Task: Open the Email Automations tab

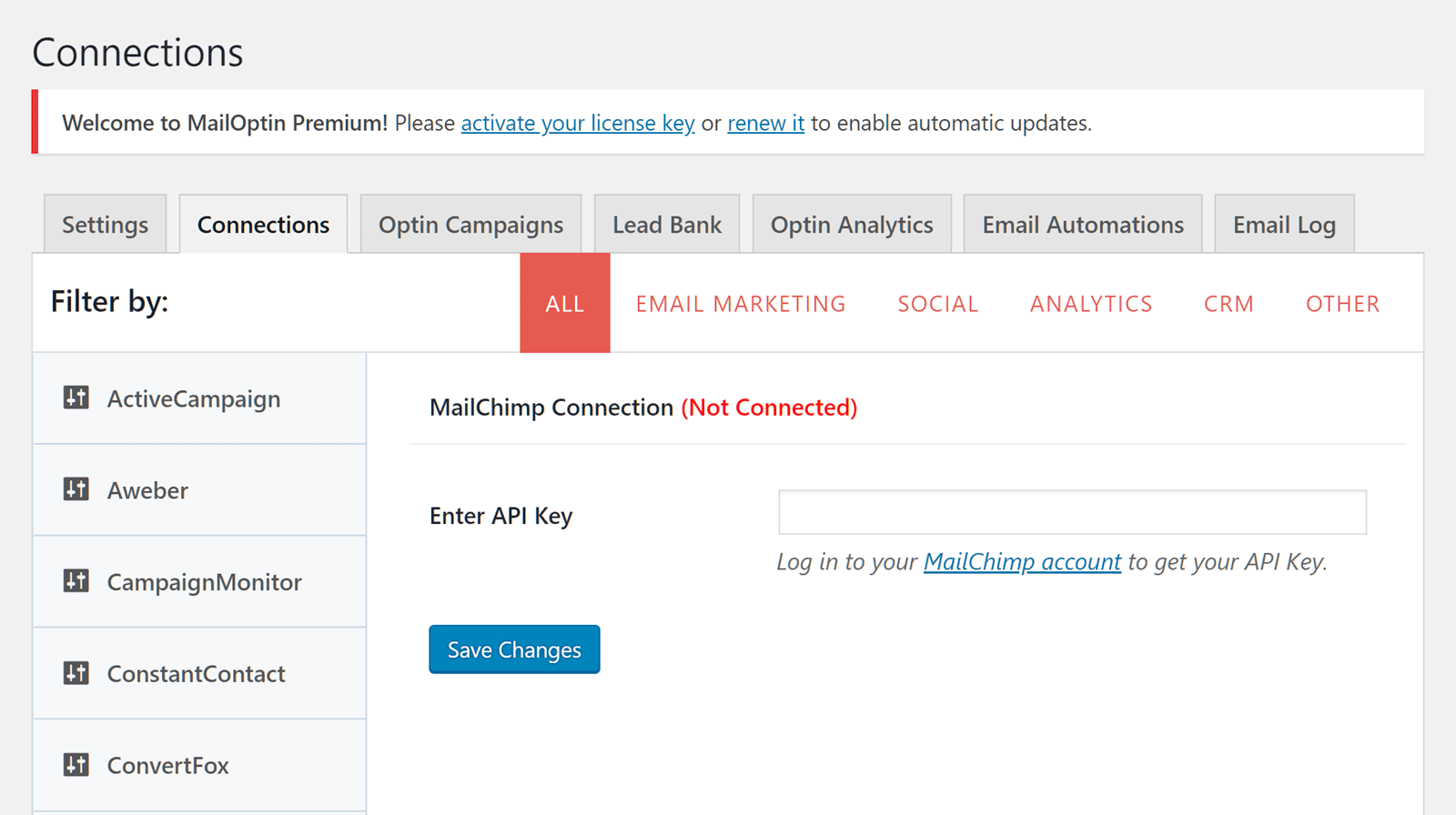Action: pos(1083,225)
